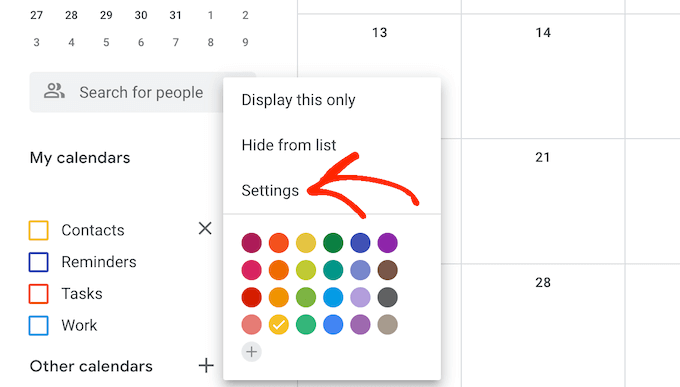Select the dark green color swatch
Image resolution: width=680 pixels, height=387 pixels.
(x=333, y=243)
